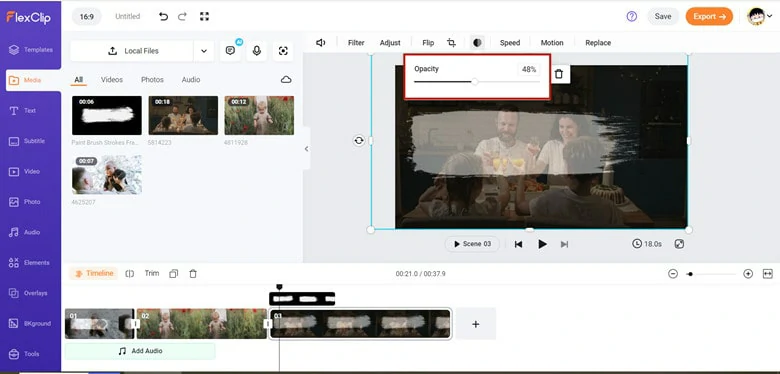This screenshot has height=374, width=780.
Task: Toggle fullscreen preview icon
Action: coord(680,244)
